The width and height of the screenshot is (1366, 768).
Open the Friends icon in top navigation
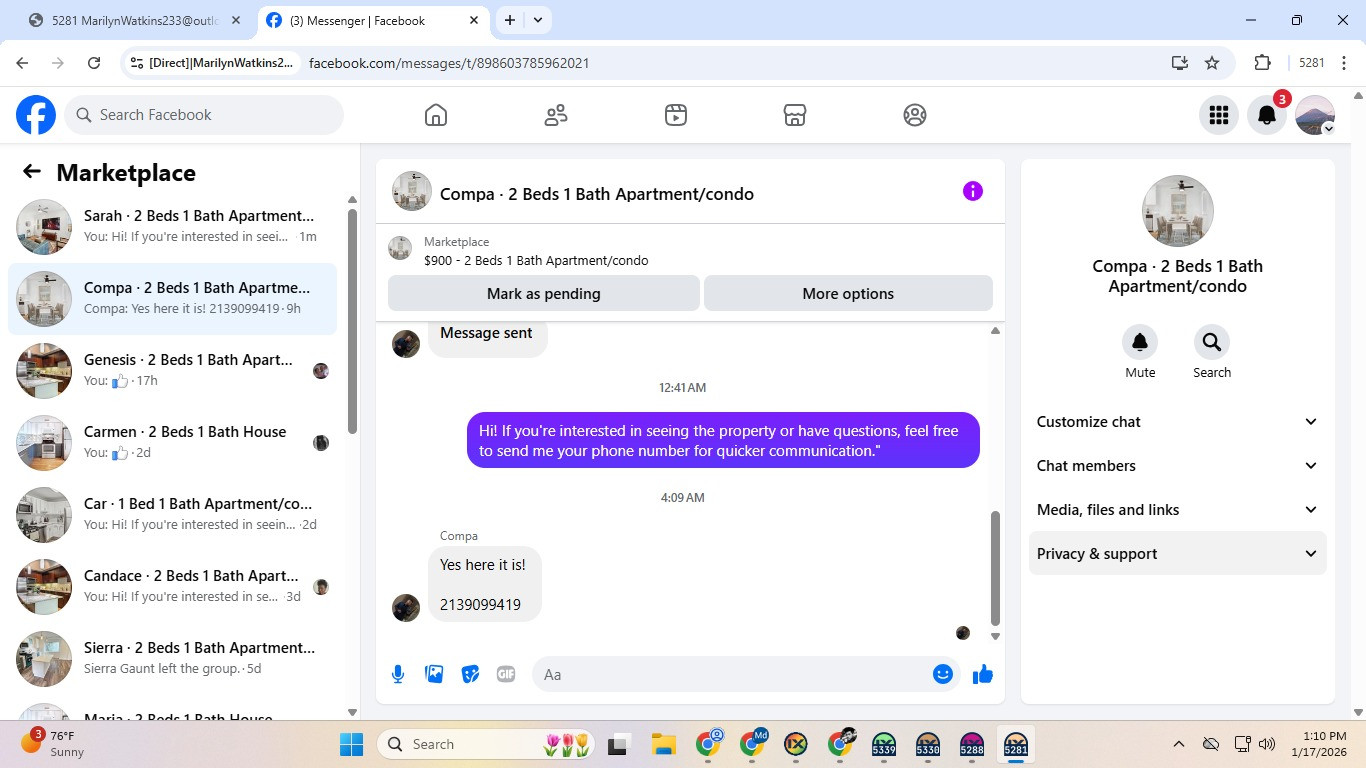[556, 115]
